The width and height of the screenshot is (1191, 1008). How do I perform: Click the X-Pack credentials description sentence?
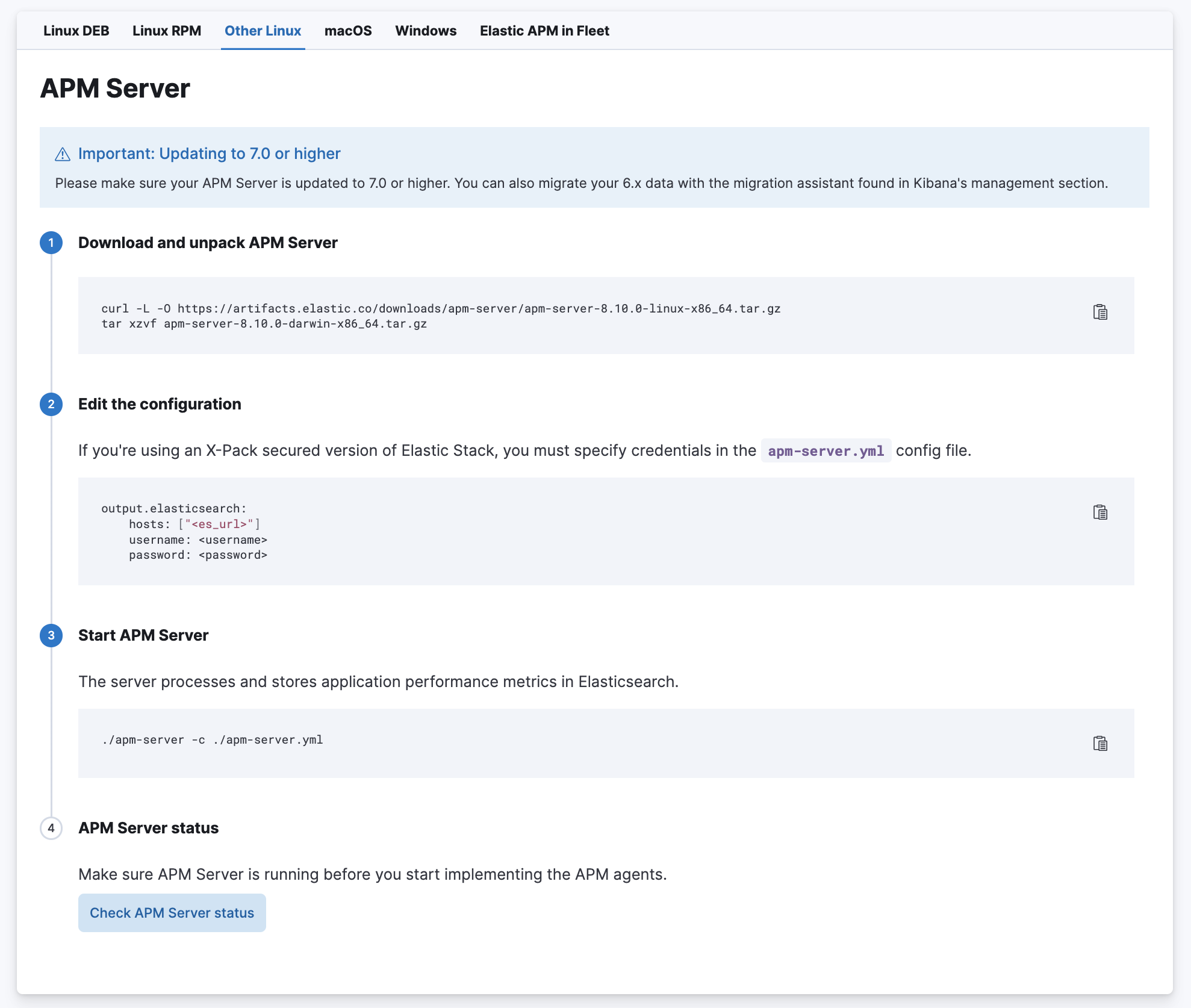[x=524, y=450]
